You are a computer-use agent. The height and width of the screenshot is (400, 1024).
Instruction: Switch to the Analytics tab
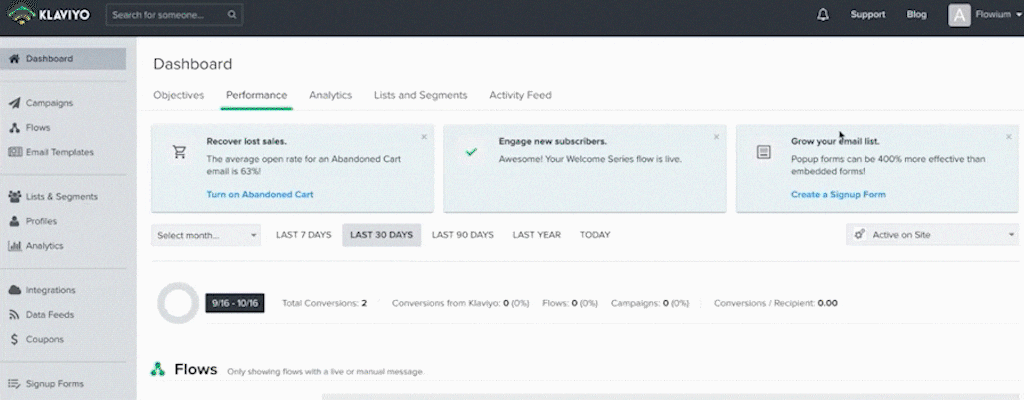[330, 95]
